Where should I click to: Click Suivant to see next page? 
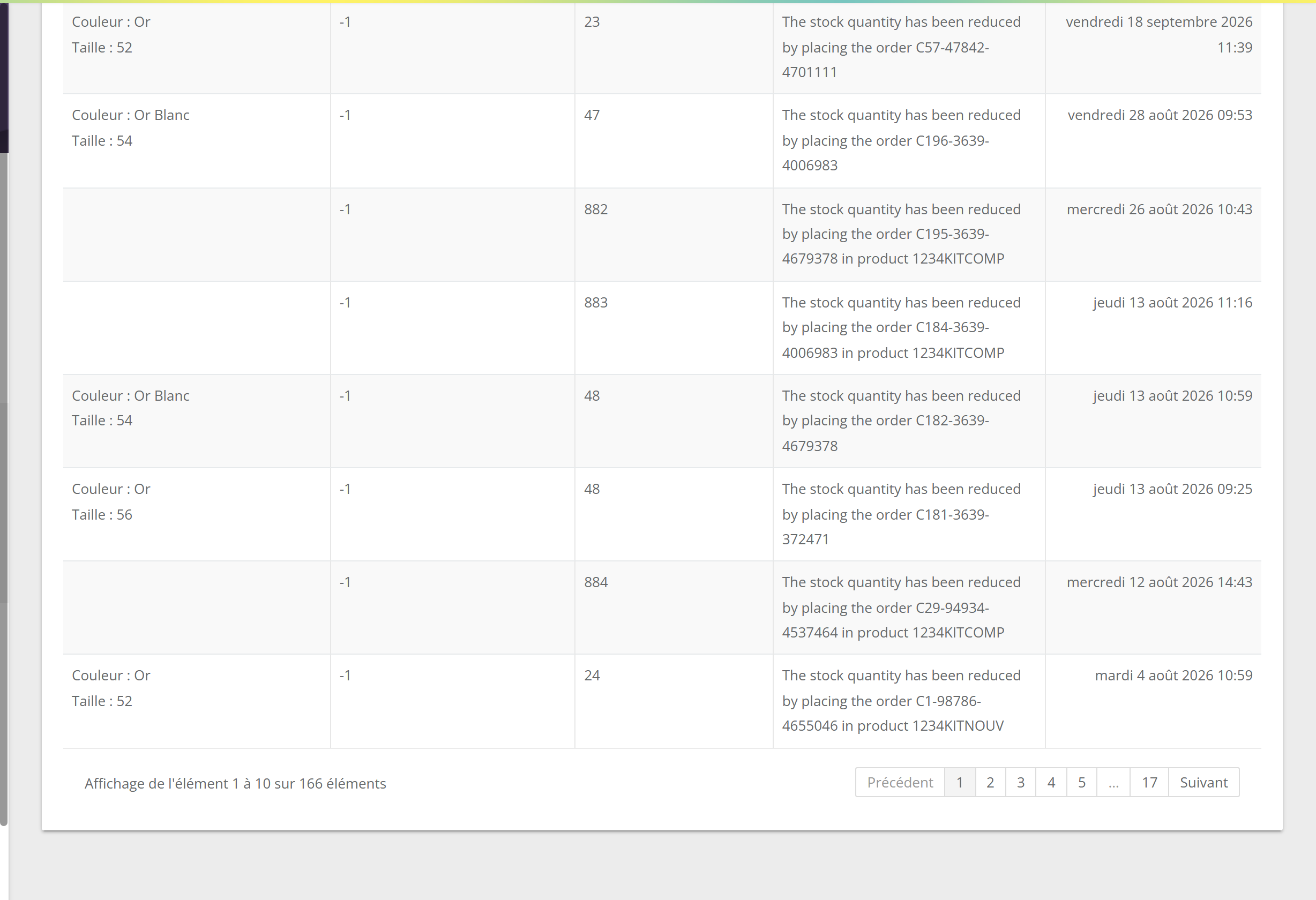[1204, 782]
